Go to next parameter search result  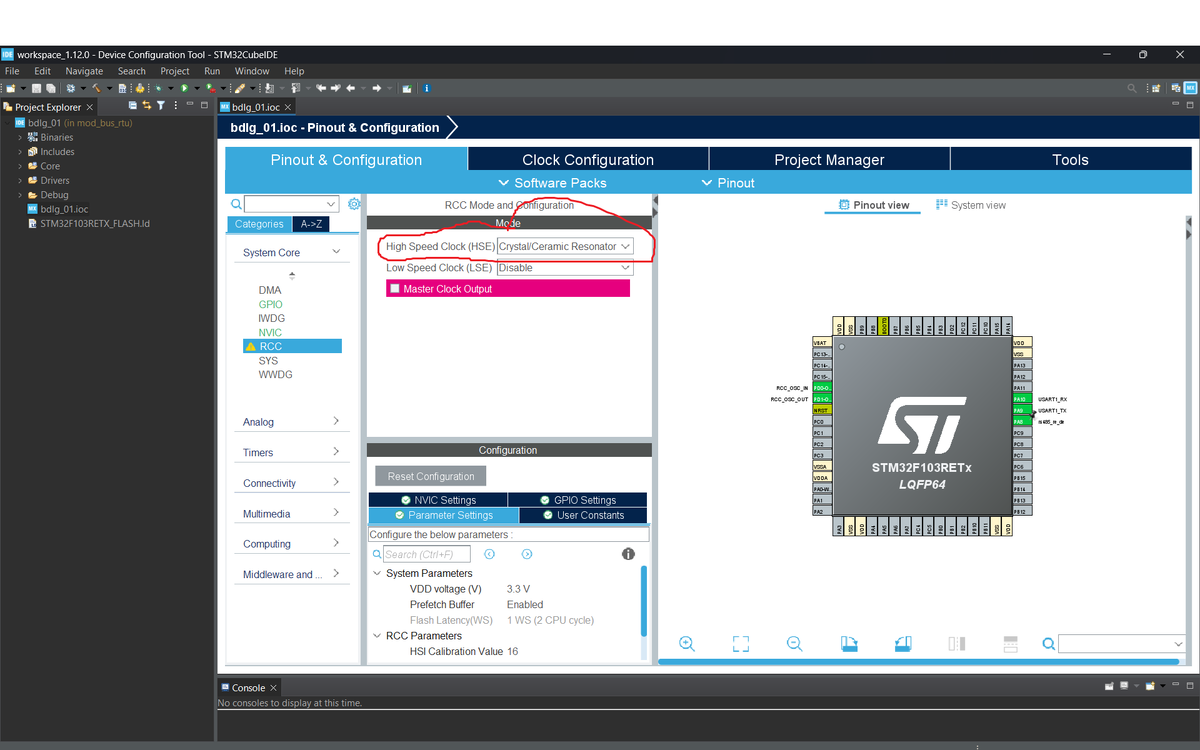[x=527, y=554]
